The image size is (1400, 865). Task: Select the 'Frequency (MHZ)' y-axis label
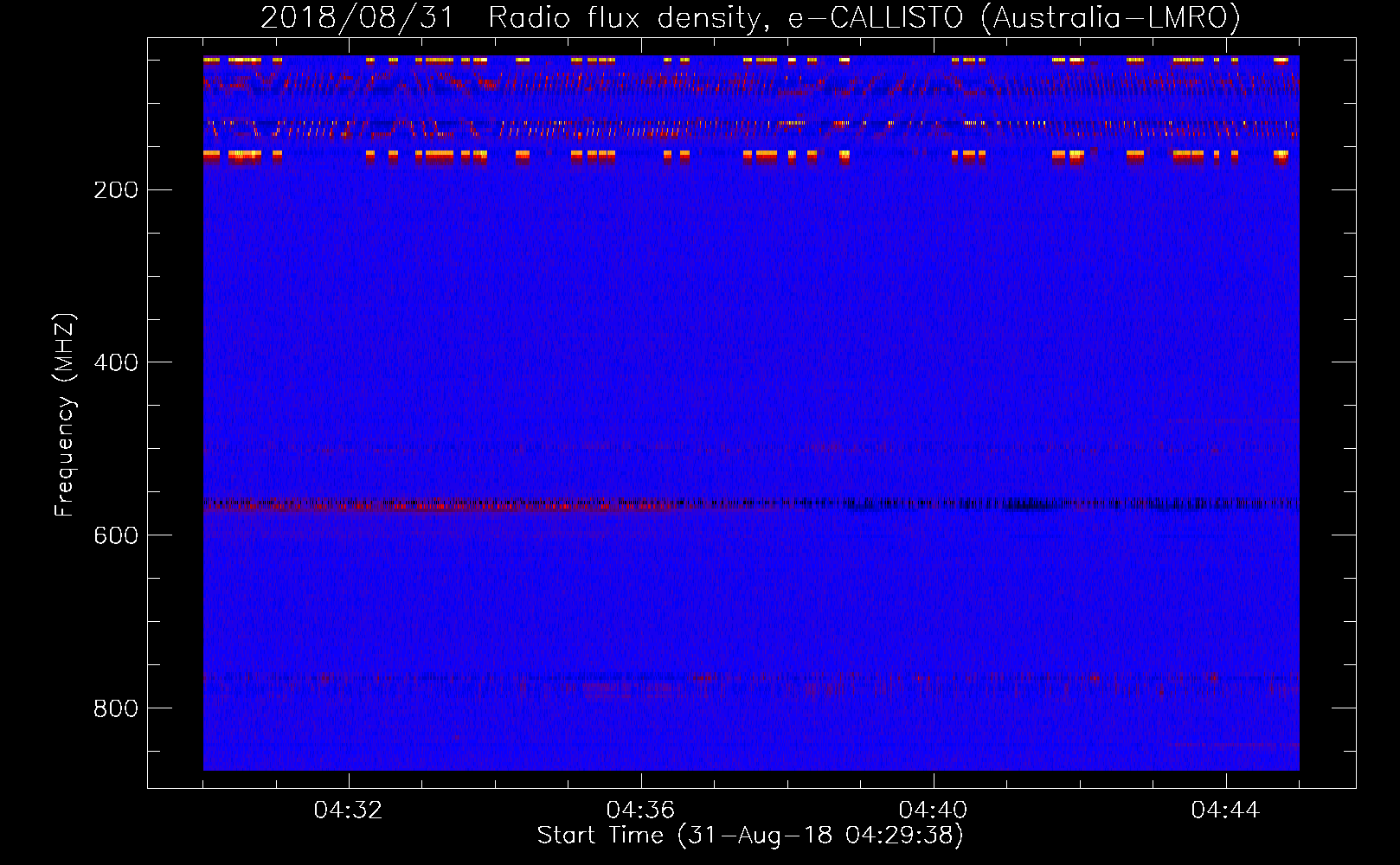[65, 415]
